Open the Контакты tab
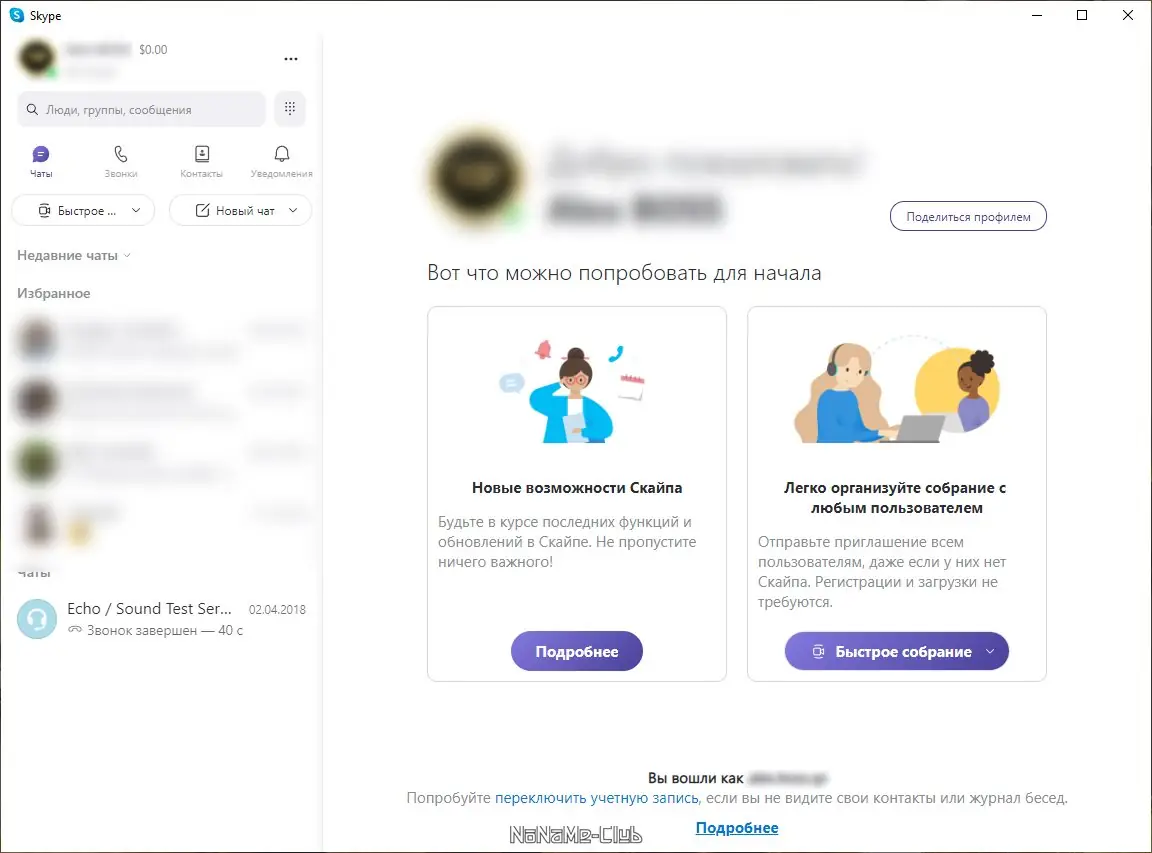The image size is (1152, 853). coord(201,162)
